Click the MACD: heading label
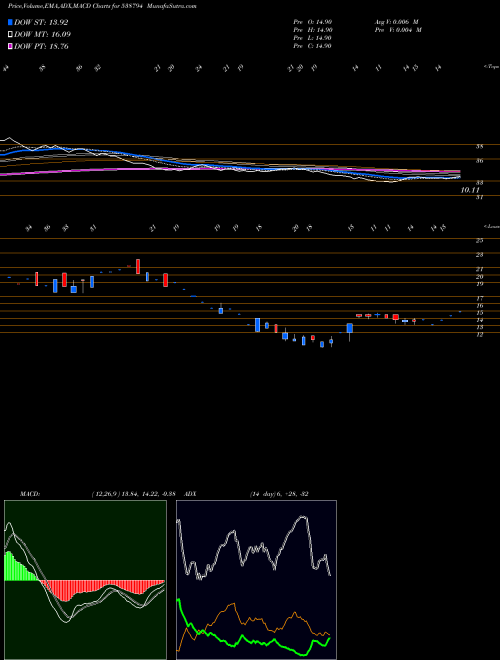This screenshot has height=660, width=500. tap(29, 494)
